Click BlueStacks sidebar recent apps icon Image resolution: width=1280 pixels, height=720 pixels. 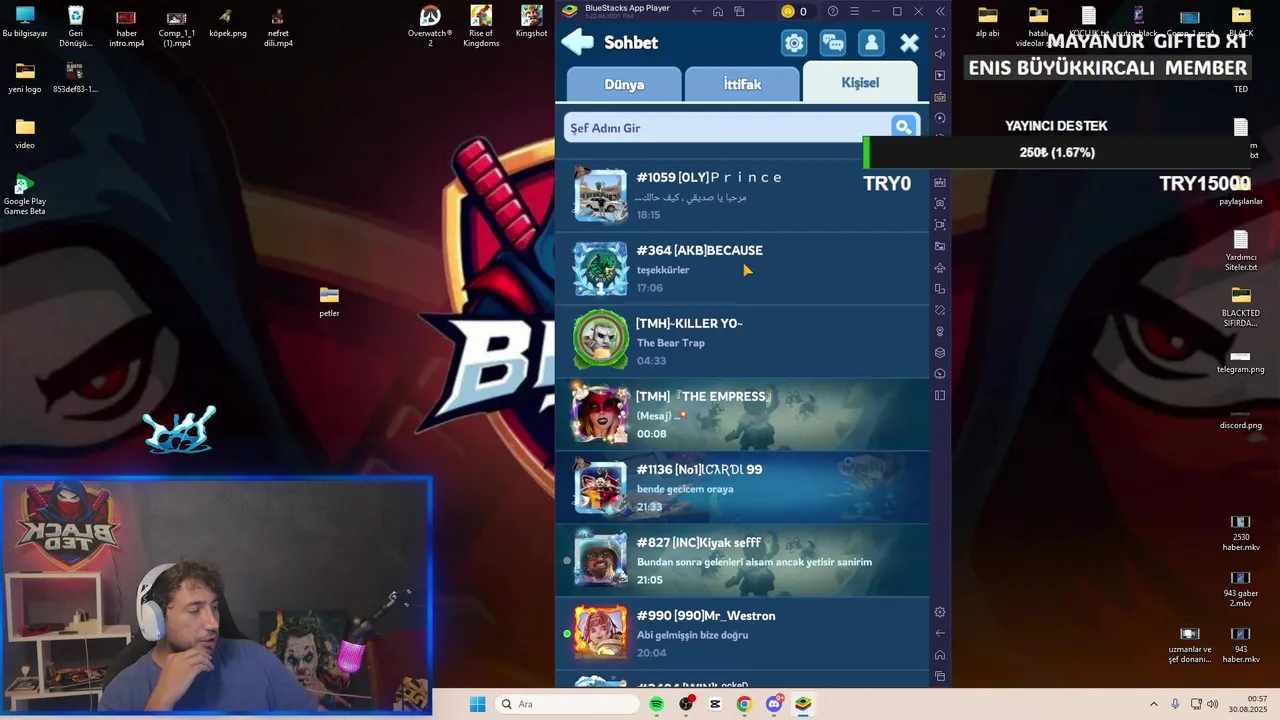(x=940, y=676)
